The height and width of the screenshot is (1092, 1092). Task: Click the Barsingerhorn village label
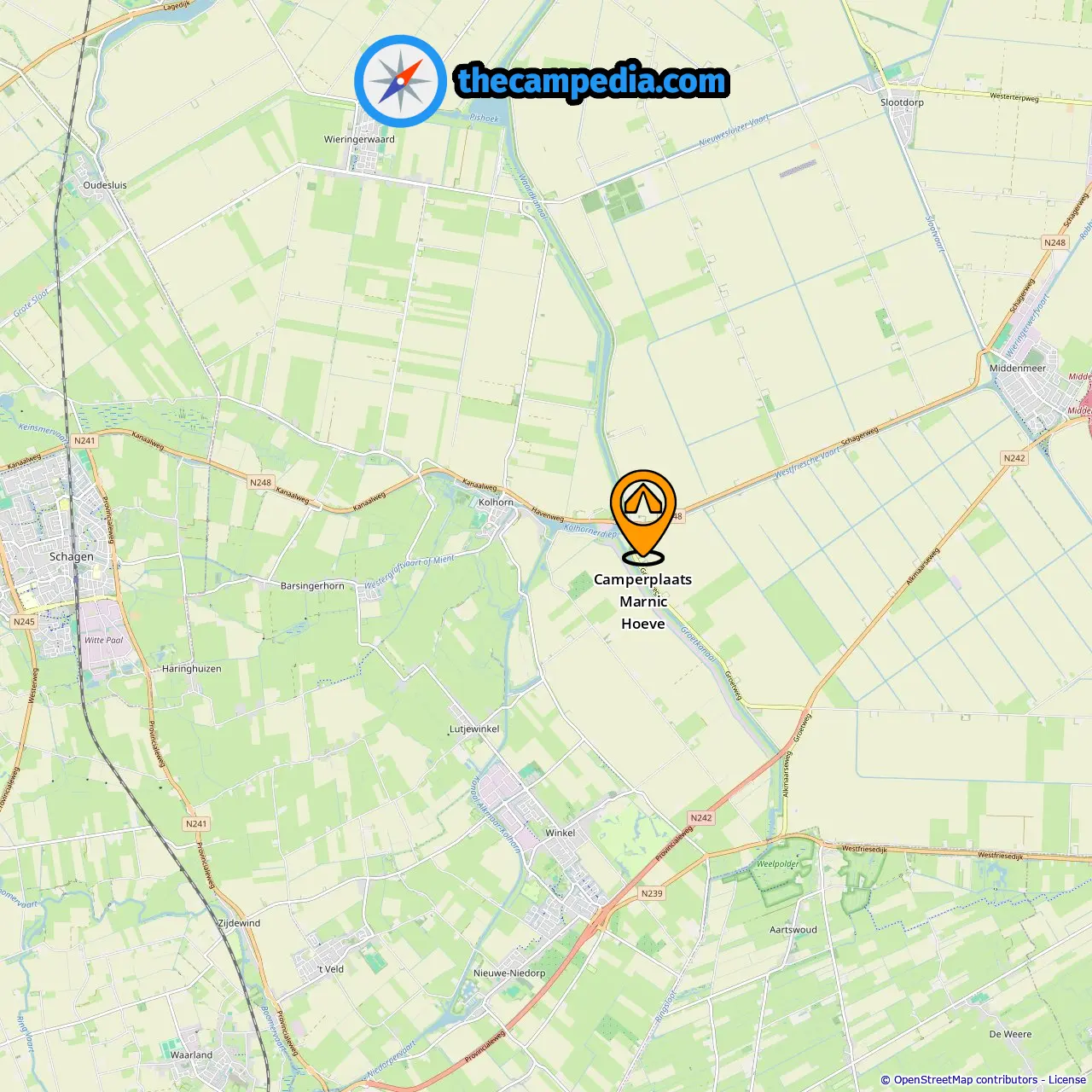pos(312,586)
